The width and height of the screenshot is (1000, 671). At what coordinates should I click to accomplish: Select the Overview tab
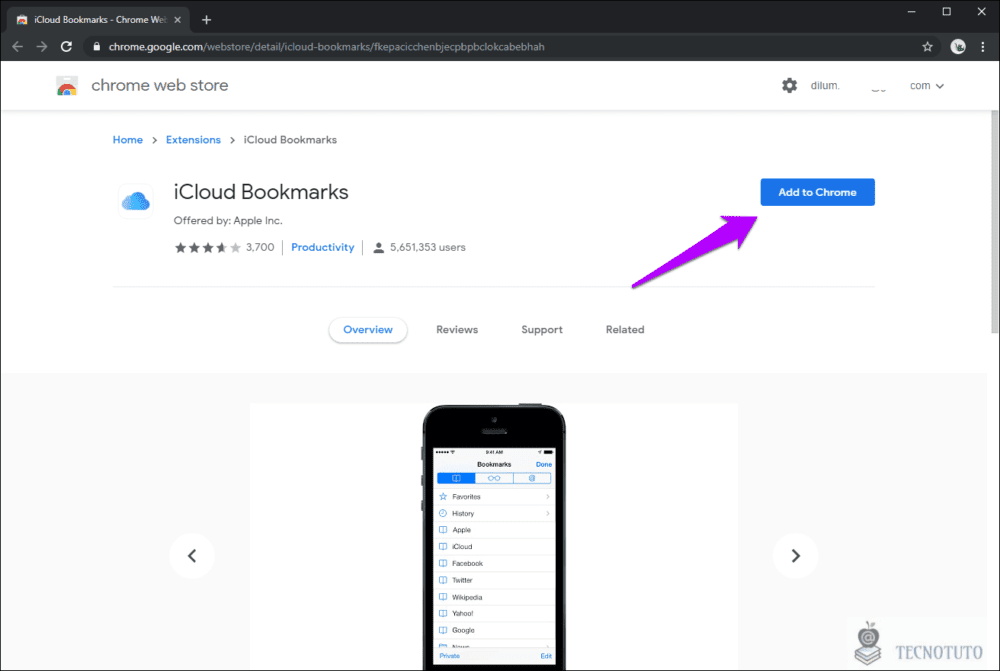[x=368, y=330]
